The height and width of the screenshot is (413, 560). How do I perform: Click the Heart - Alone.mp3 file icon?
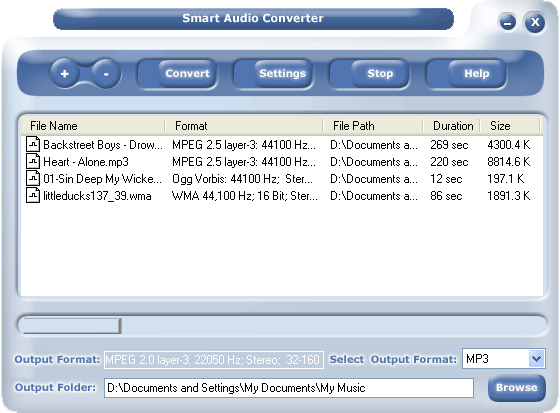click(x=33, y=161)
